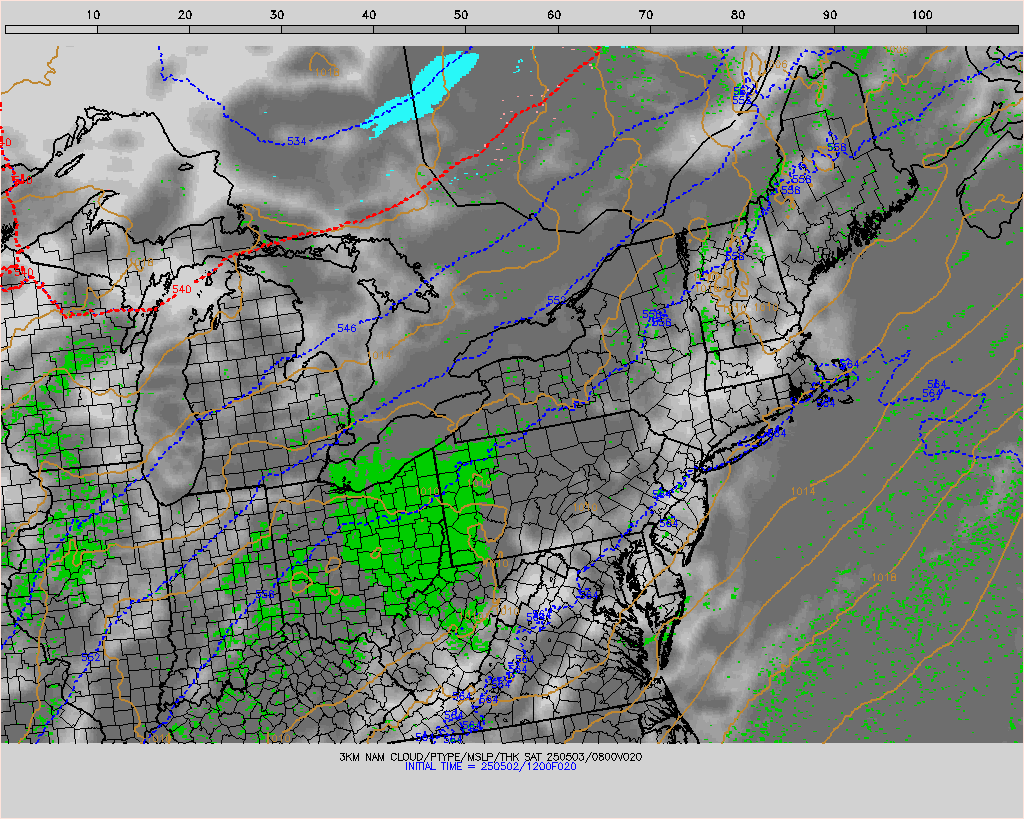Click the scale label 70
The width and height of the screenshot is (1024, 819).
[x=646, y=14]
